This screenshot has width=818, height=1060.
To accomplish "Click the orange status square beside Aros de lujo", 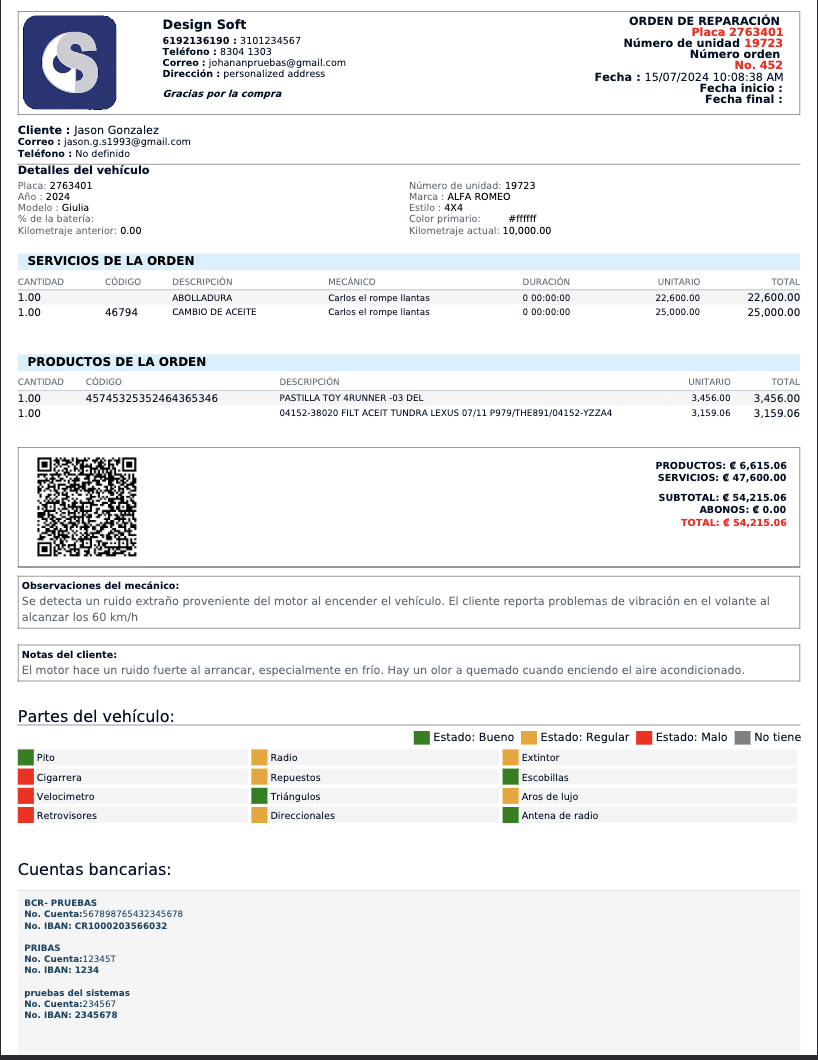I will click(510, 796).
